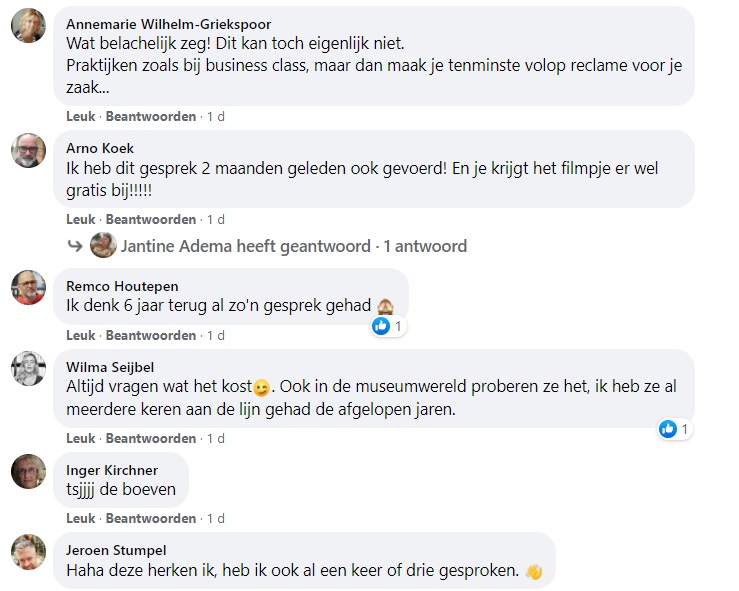Image resolution: width=739 pixels, height=591 pixels.
Task: Open Jeroen Stumpel's name link
Action: point(116,550)
